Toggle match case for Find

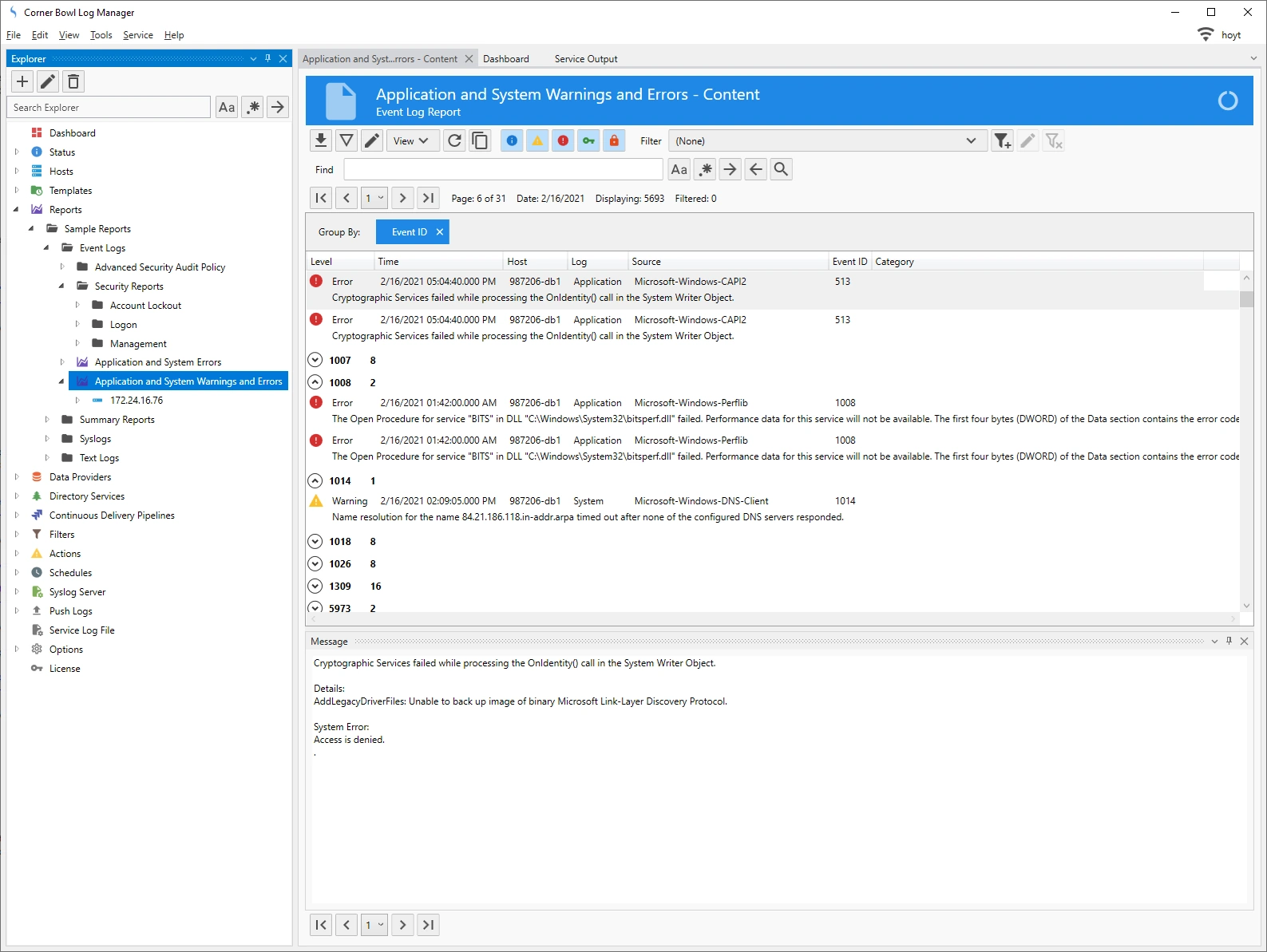pos(679,169)
